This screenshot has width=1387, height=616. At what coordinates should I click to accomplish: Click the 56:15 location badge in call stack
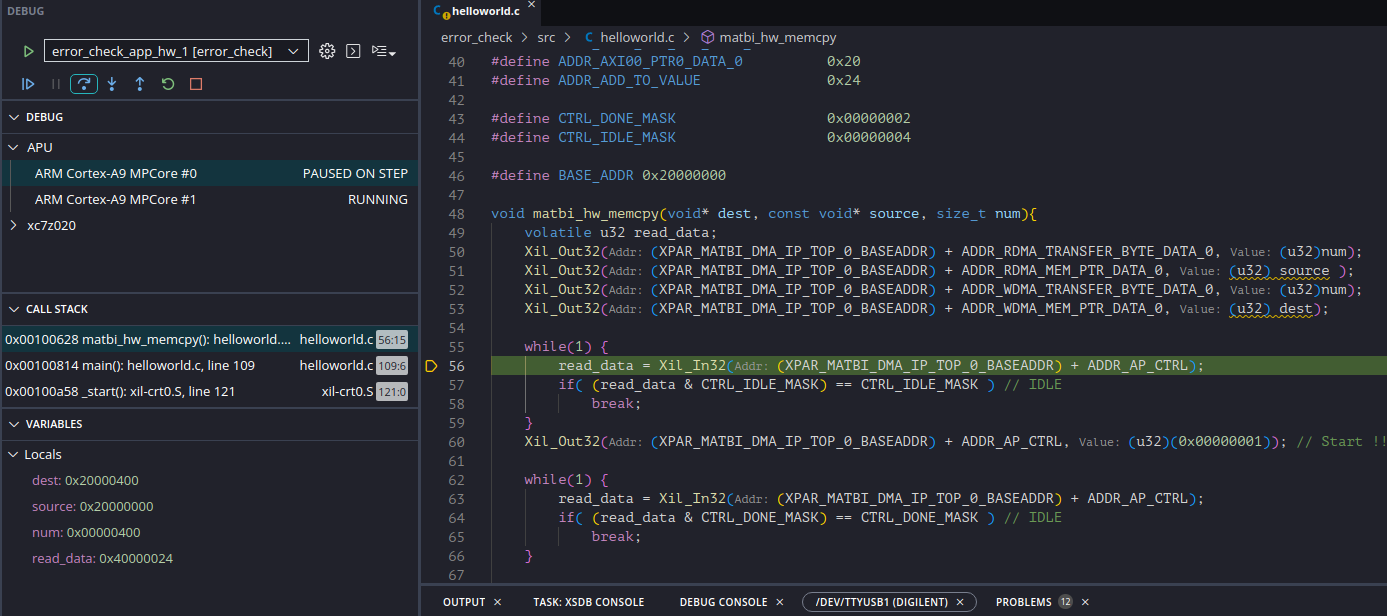[x=392, y=339]
